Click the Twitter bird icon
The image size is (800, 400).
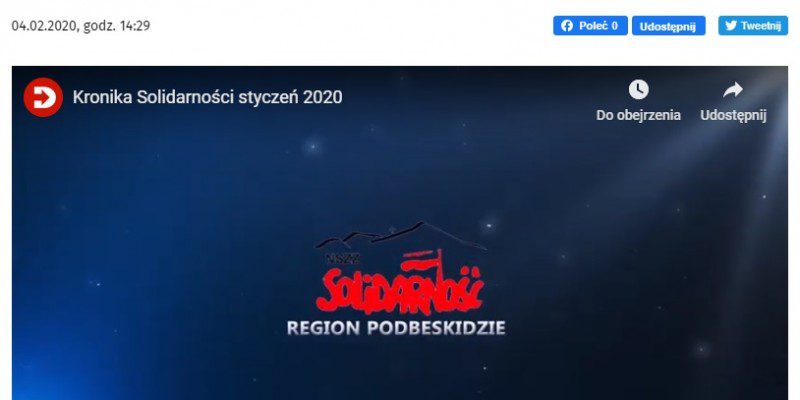pyautogui.click(x=731, y=26)
